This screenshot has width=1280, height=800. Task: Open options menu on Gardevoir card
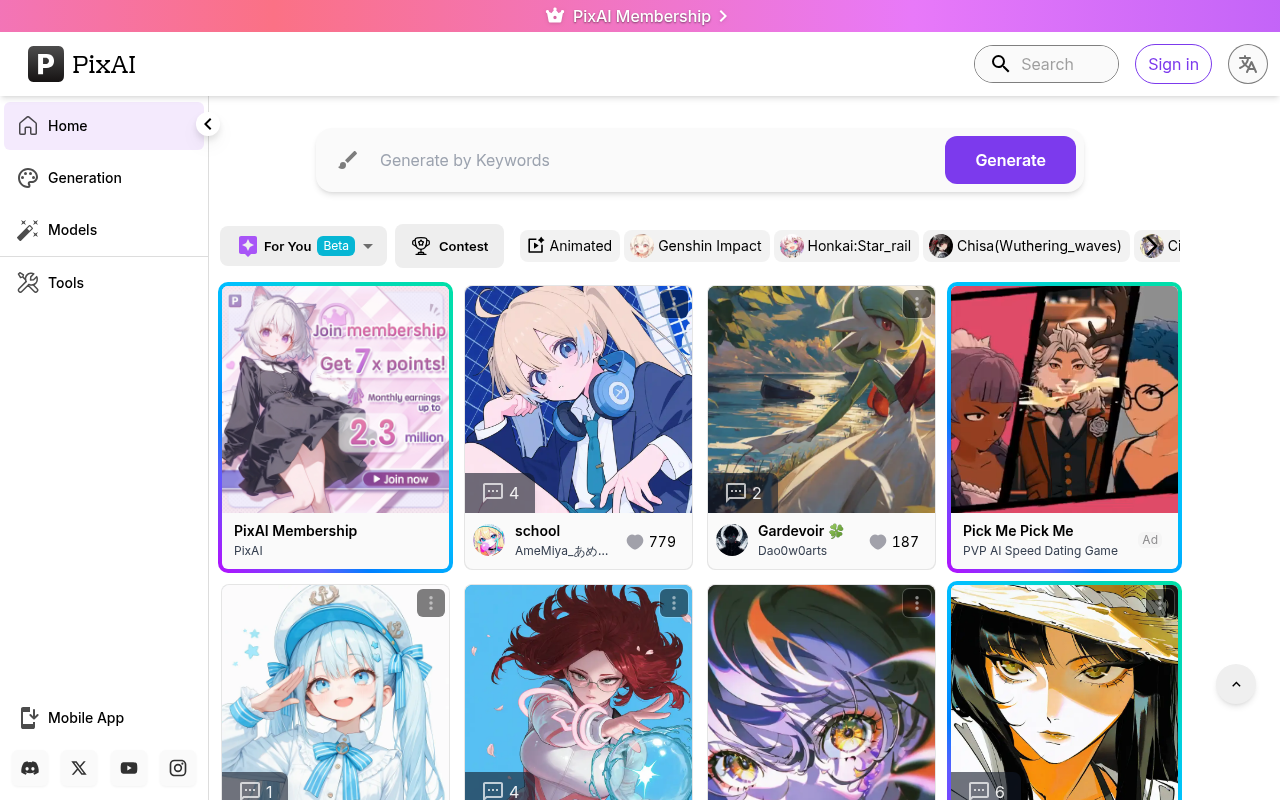[916, 303]
